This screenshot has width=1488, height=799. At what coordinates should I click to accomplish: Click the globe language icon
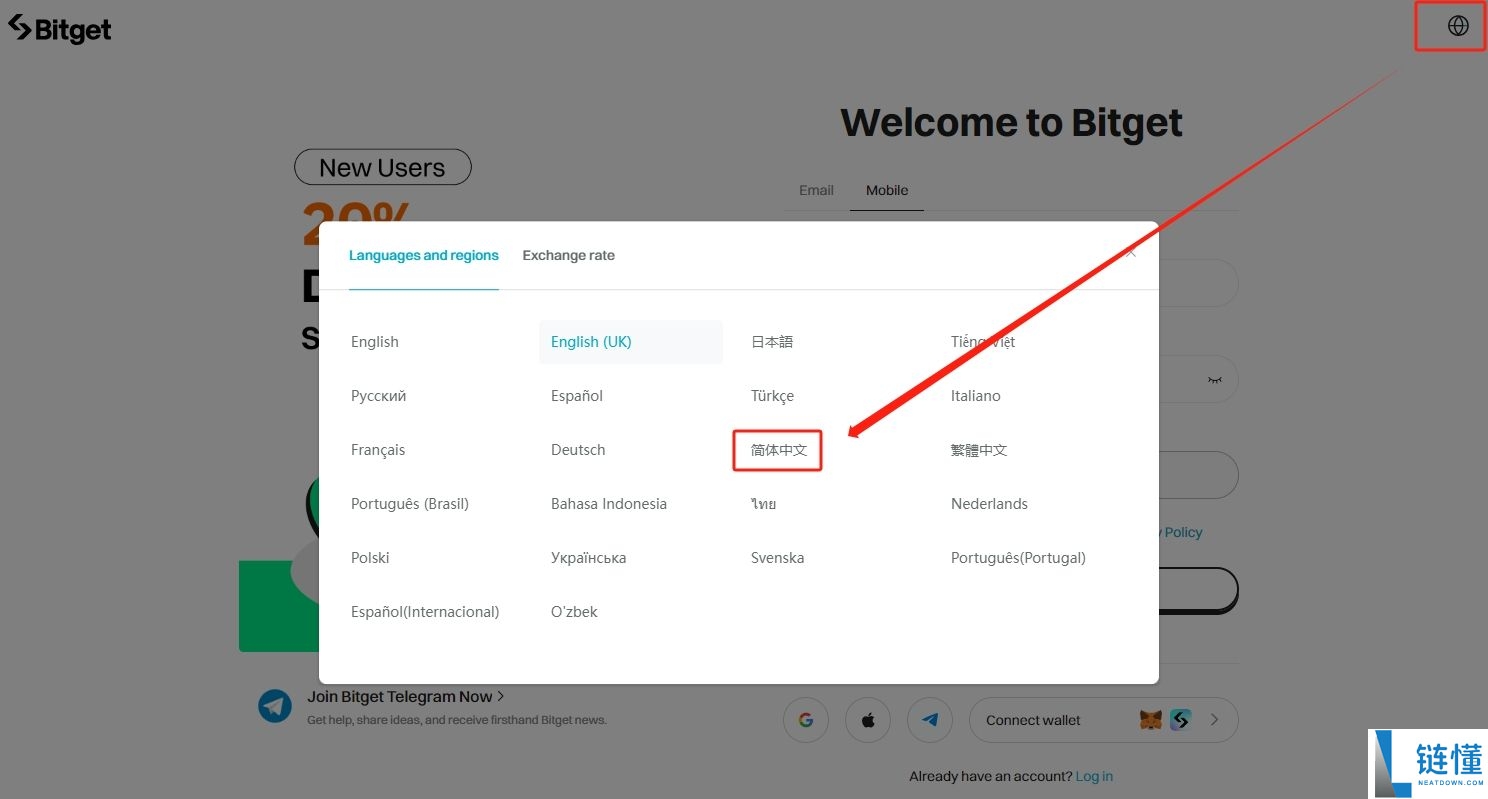[x=1458, y=26]
